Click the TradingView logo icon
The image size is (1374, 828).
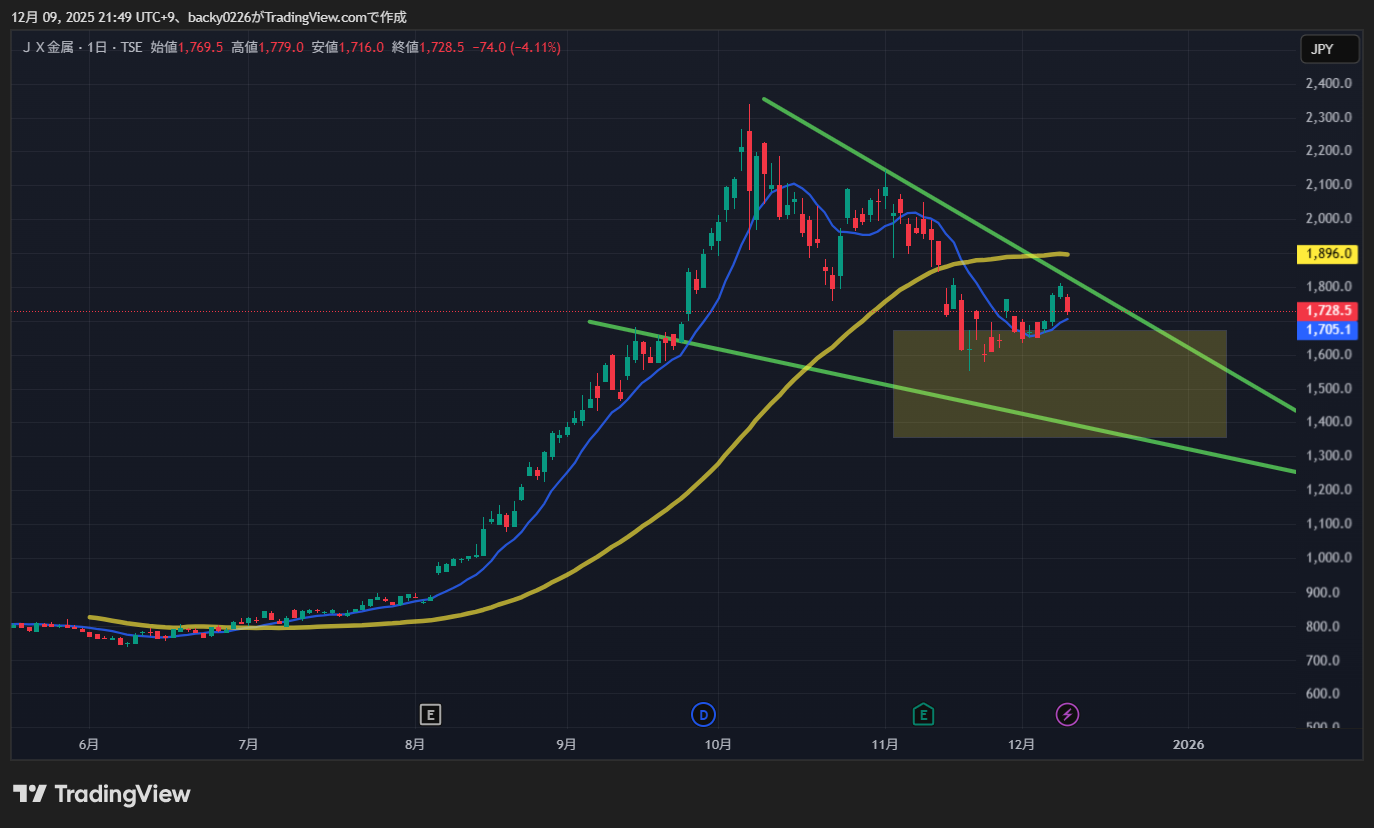tap(30, 794)
